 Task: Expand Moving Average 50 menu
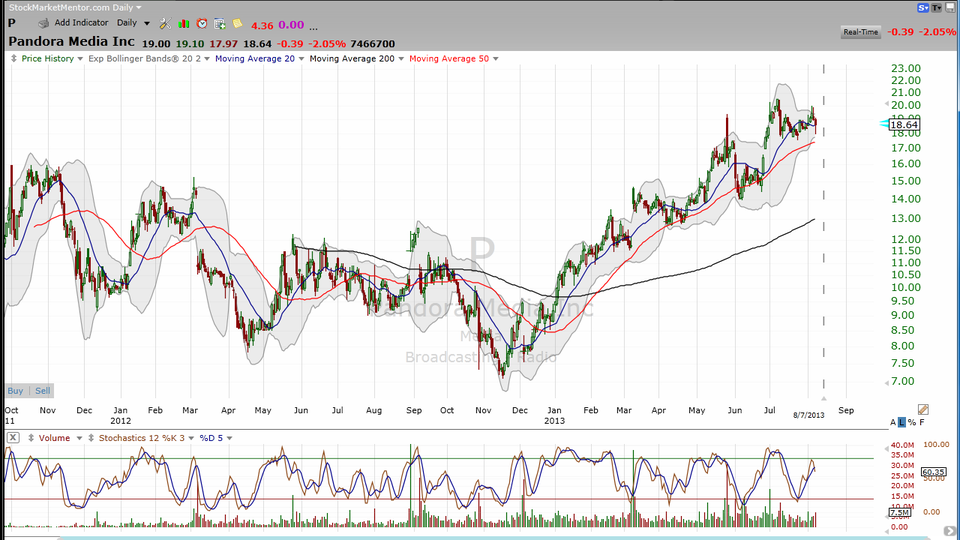(x=495, y=59)
